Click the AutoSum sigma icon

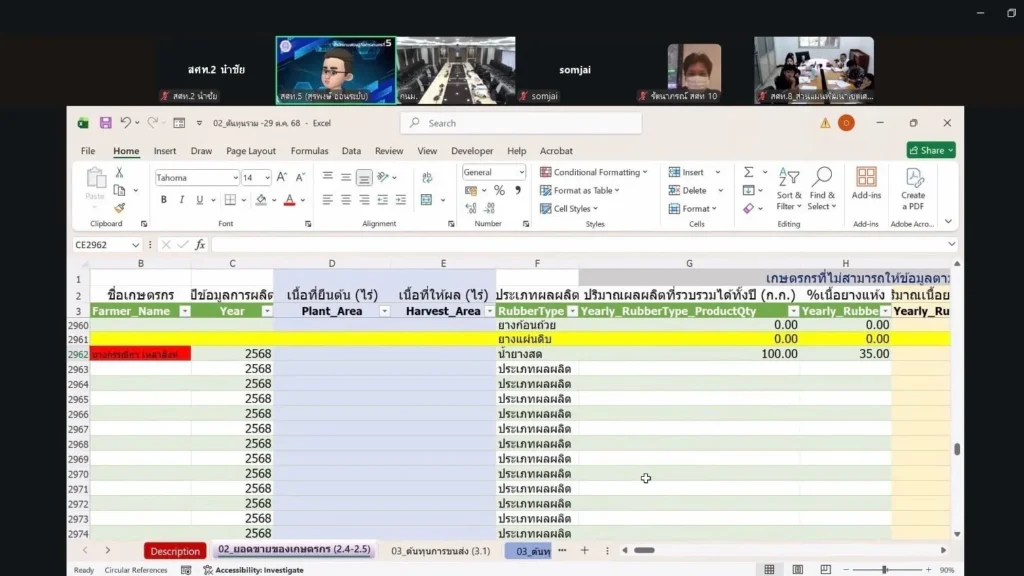748,172
